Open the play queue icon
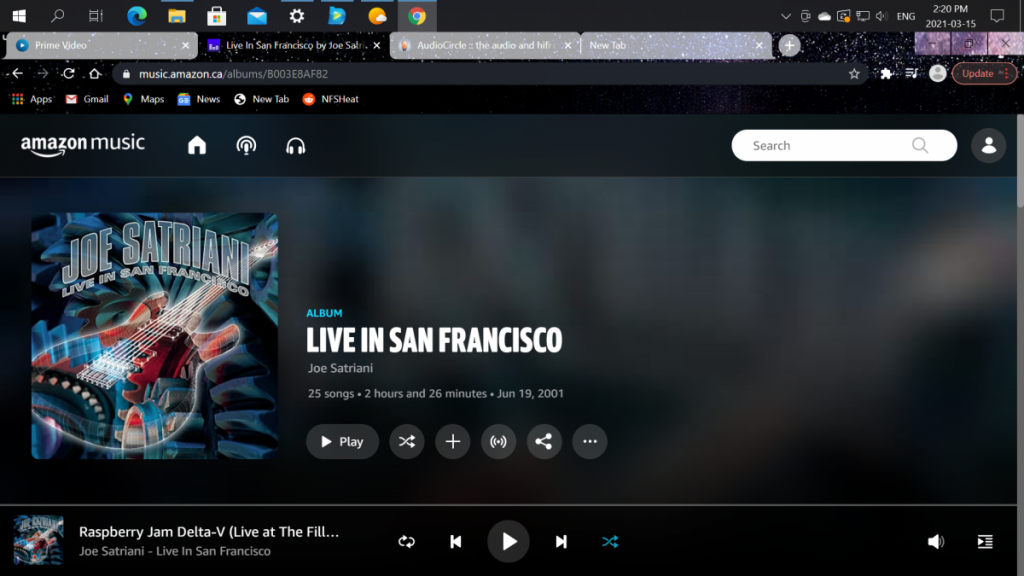The image size is (1024, 576). coord(985,542)
